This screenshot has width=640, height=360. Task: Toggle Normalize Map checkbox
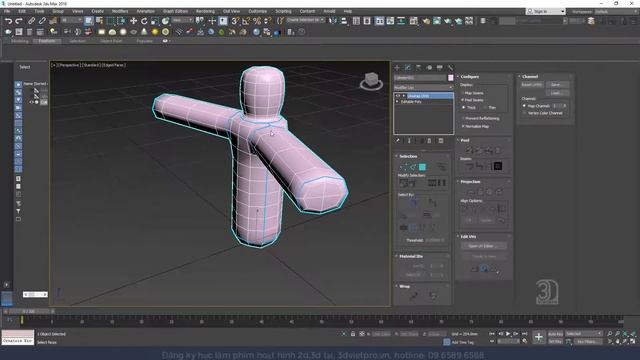(462, 127)
